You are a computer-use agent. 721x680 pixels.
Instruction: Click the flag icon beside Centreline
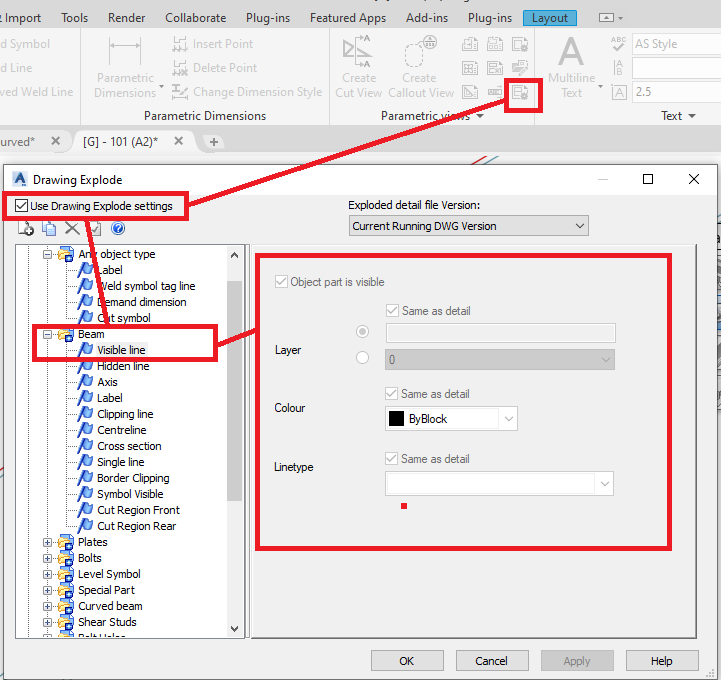pyautogui.click(x=85, y=430)
